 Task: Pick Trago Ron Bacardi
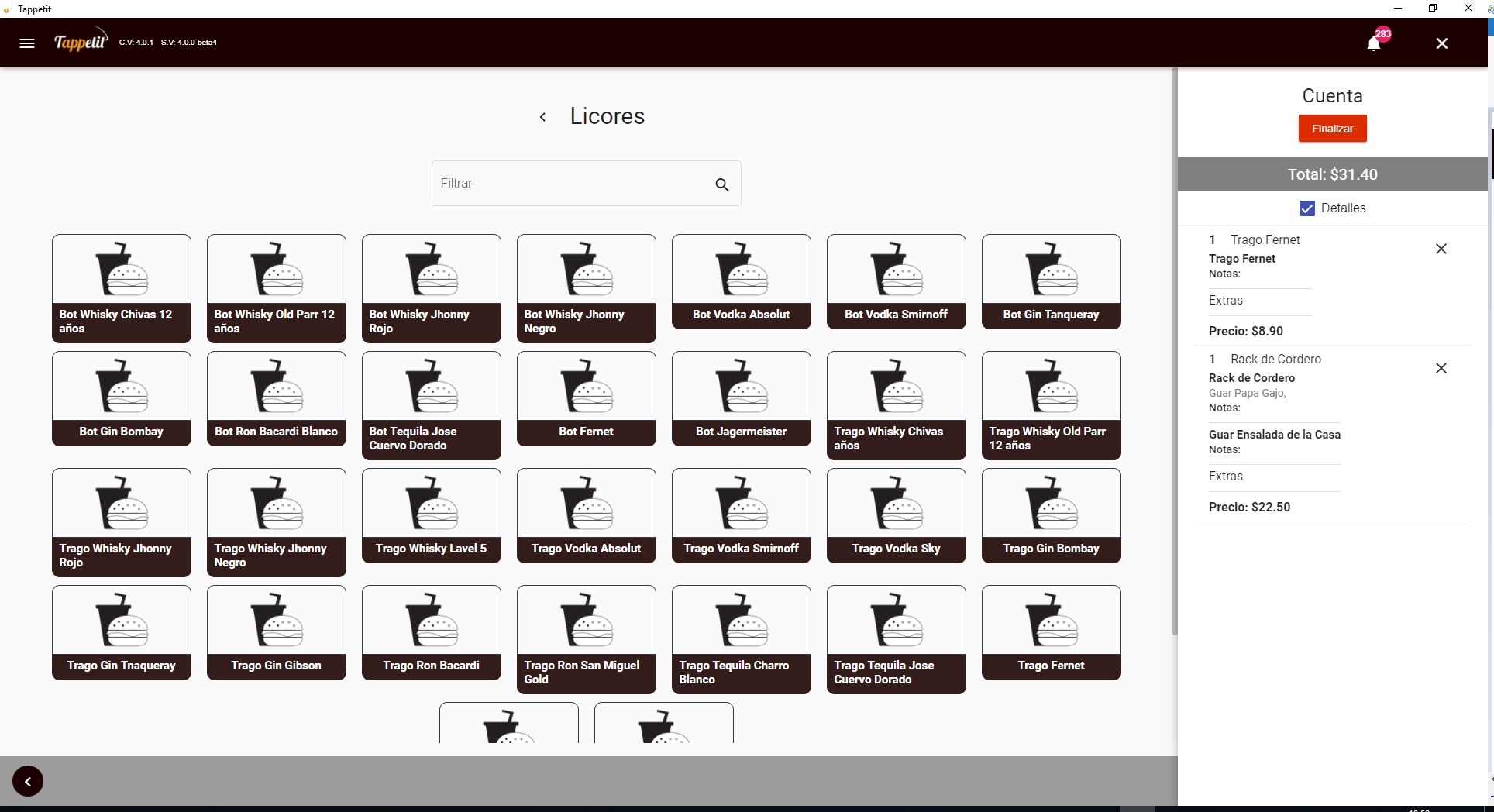432,632
